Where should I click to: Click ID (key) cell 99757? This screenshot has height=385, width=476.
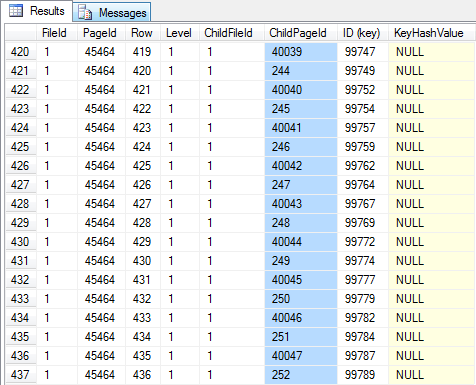pyautogui.click(x=363, y=128)
